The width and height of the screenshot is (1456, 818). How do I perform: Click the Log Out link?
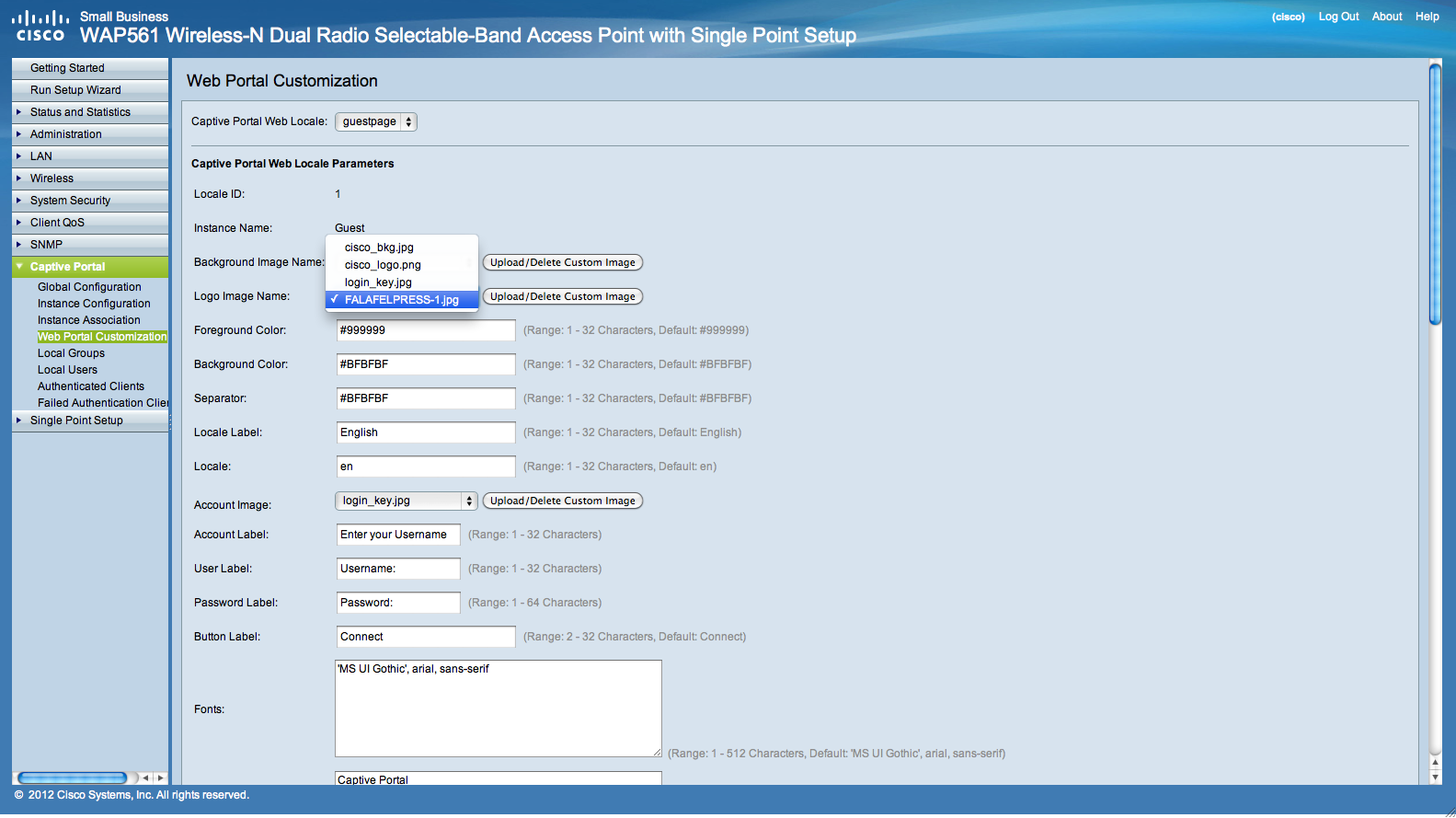tap(1338, 17)
